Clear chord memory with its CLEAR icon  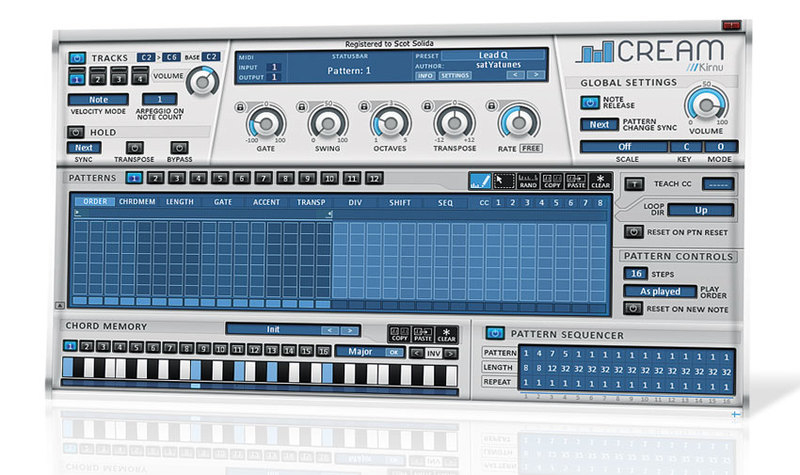click(x=446, y=334)
